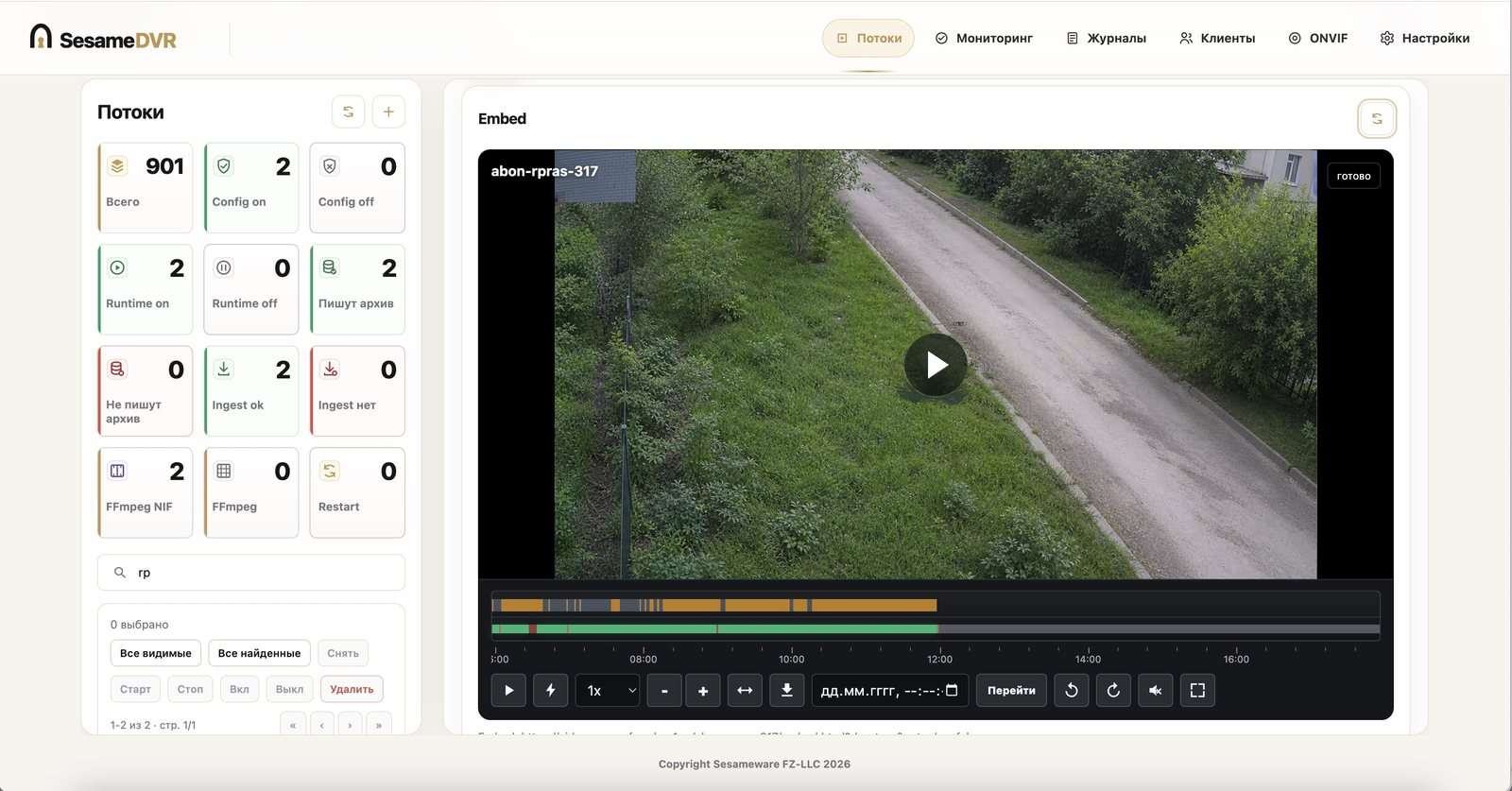Select the FFmpeg NIF card

(146, 492)
